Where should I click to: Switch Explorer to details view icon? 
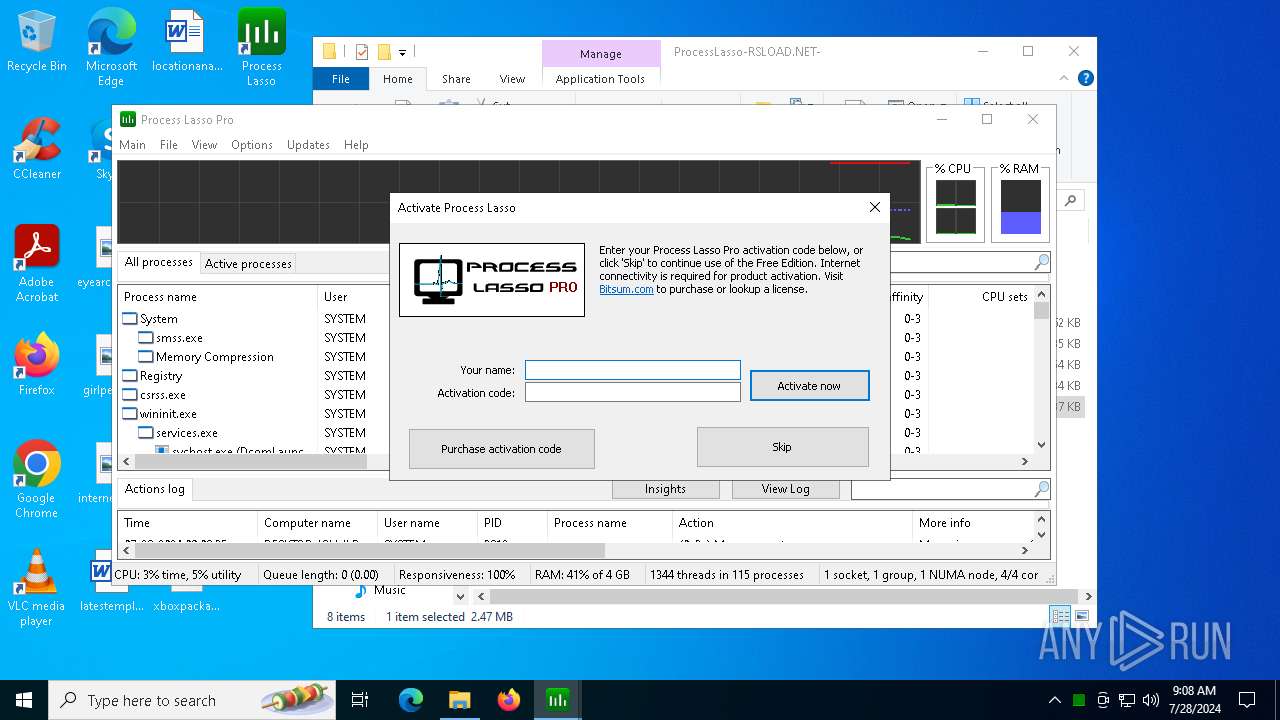click(1060, 616)
